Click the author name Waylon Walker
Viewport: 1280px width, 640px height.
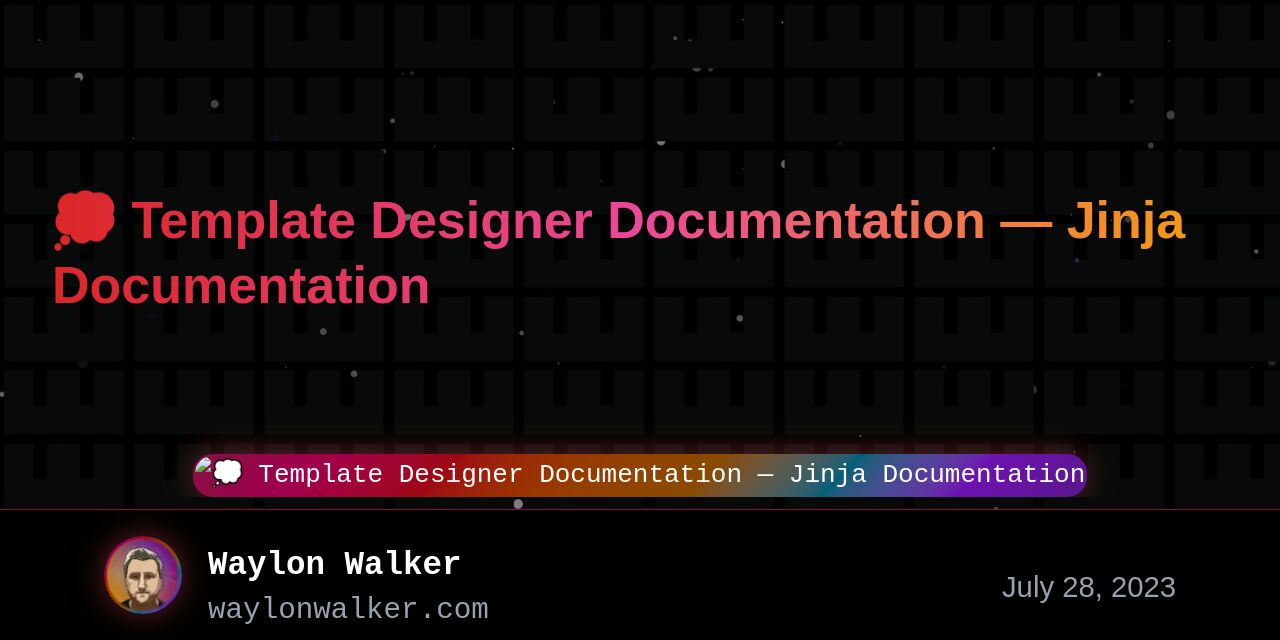[x=334, y=564]
